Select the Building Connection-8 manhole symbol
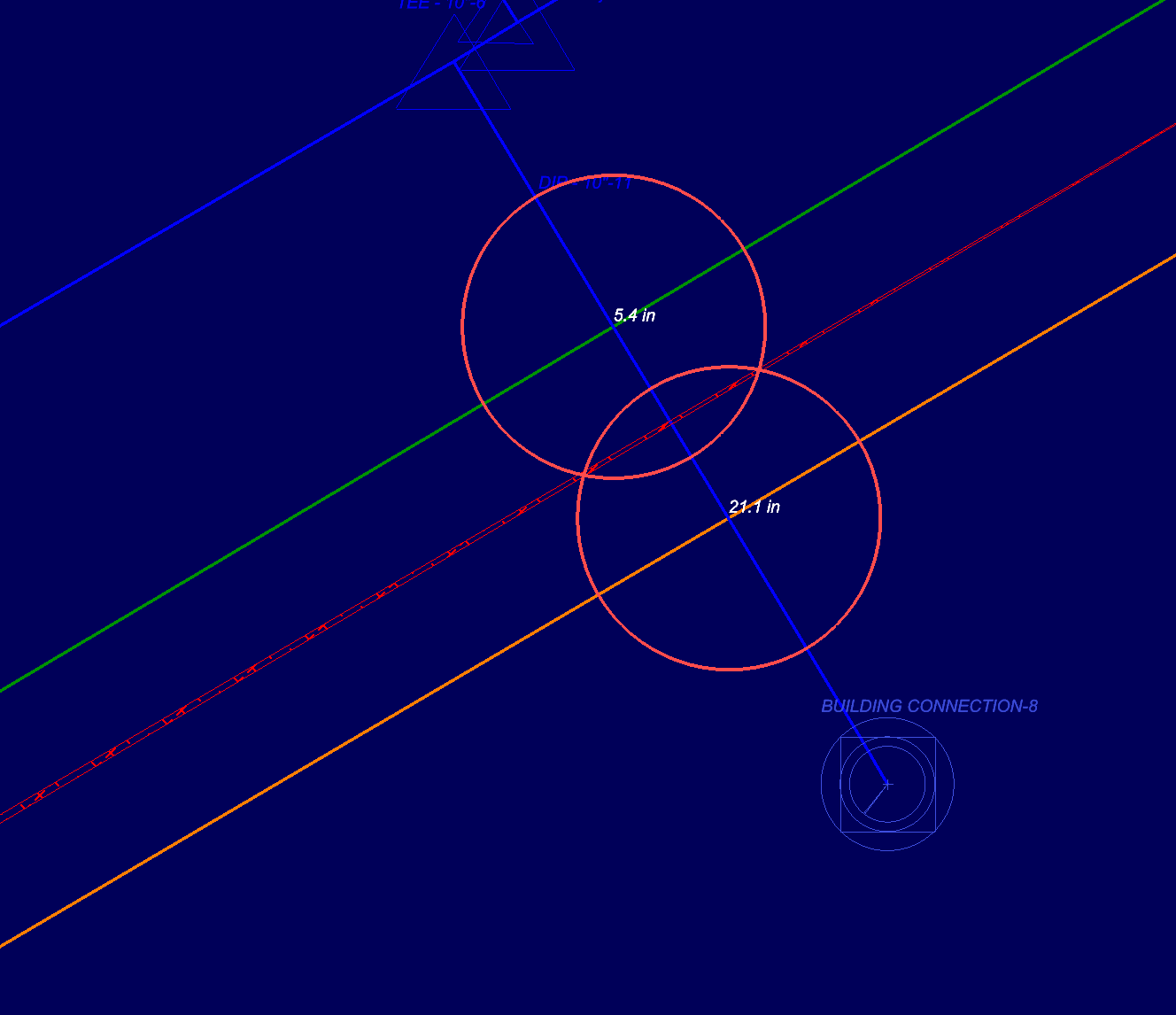Screen dimensions: 1176x1015 (887, 784)
